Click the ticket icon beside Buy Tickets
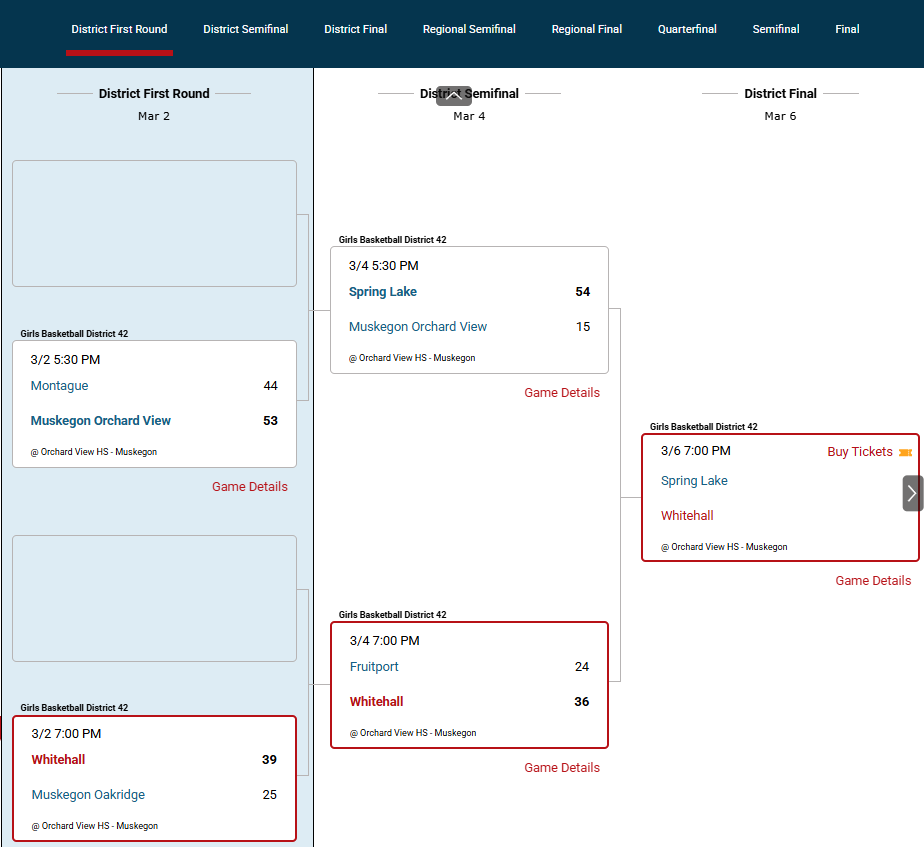The height and width of the screenshot is (847, 924). [x=905, y=453]
